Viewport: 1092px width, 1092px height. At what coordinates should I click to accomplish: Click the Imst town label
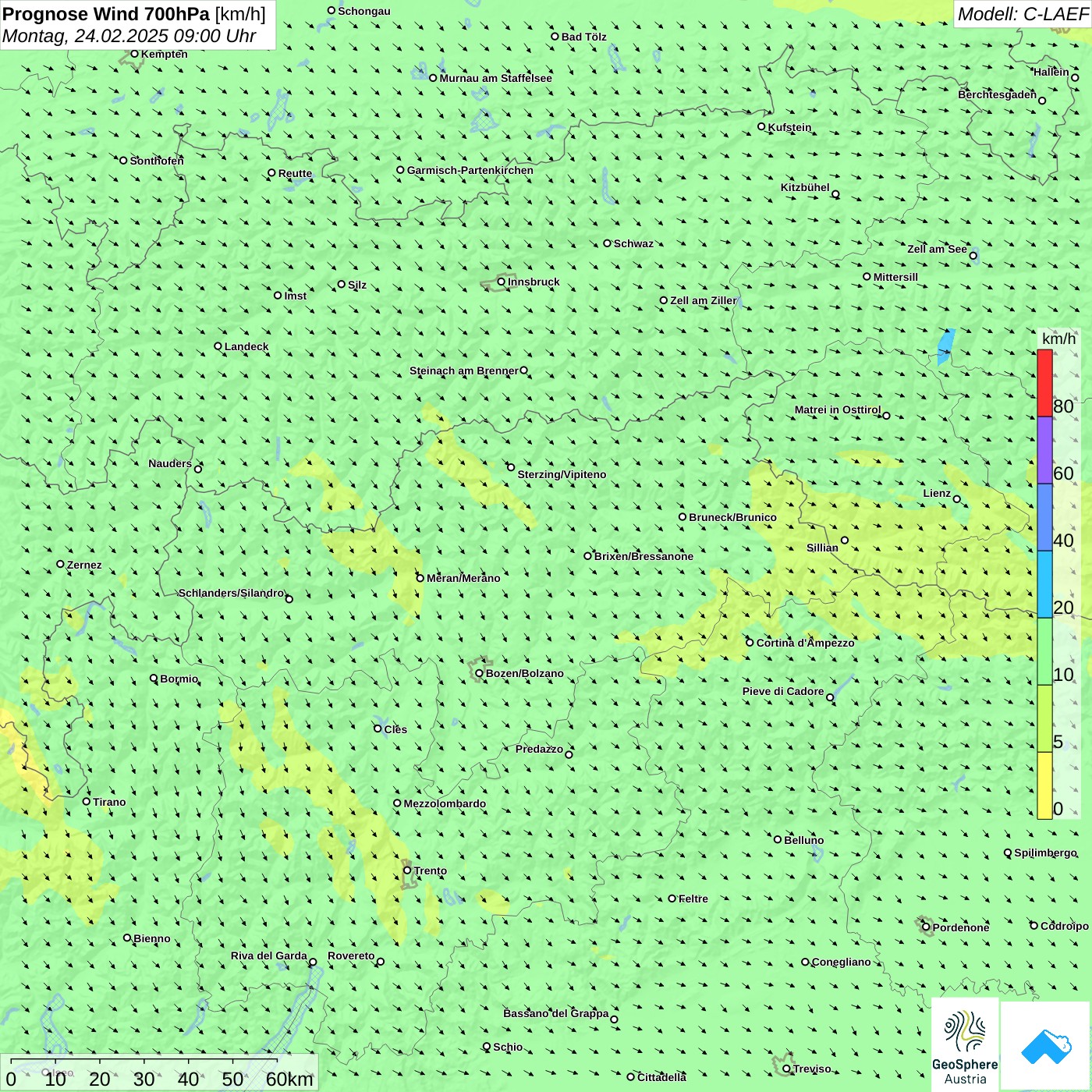click(295, 296)
